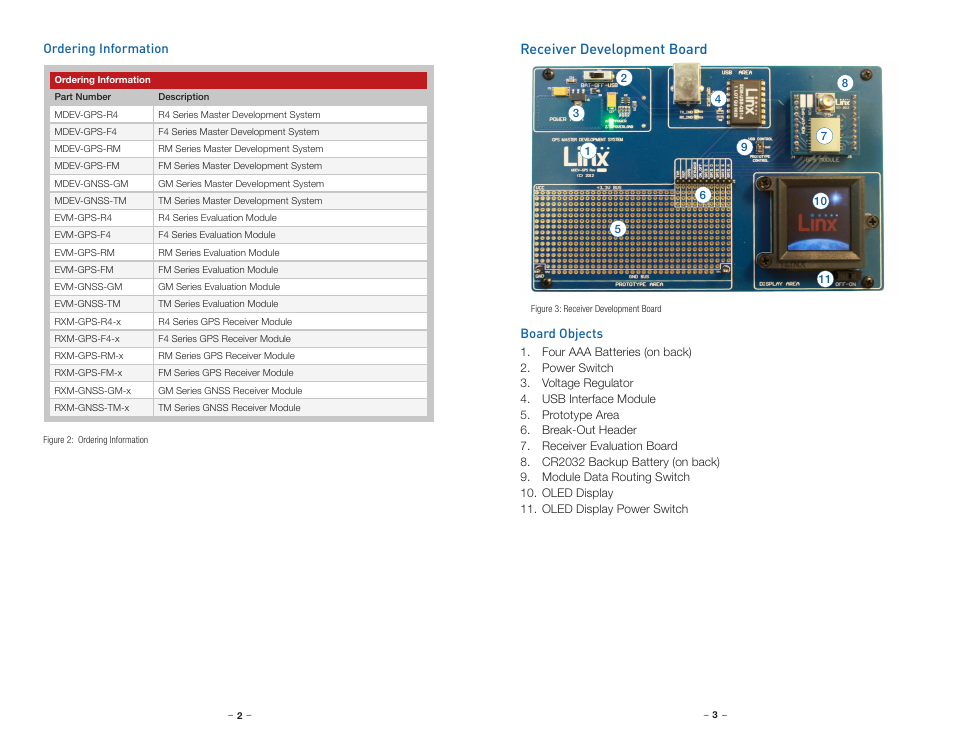Click 'R4 Series Master Development System' description
The width and height of the screenshot is (954, 738).
click(x=239, y=114)
